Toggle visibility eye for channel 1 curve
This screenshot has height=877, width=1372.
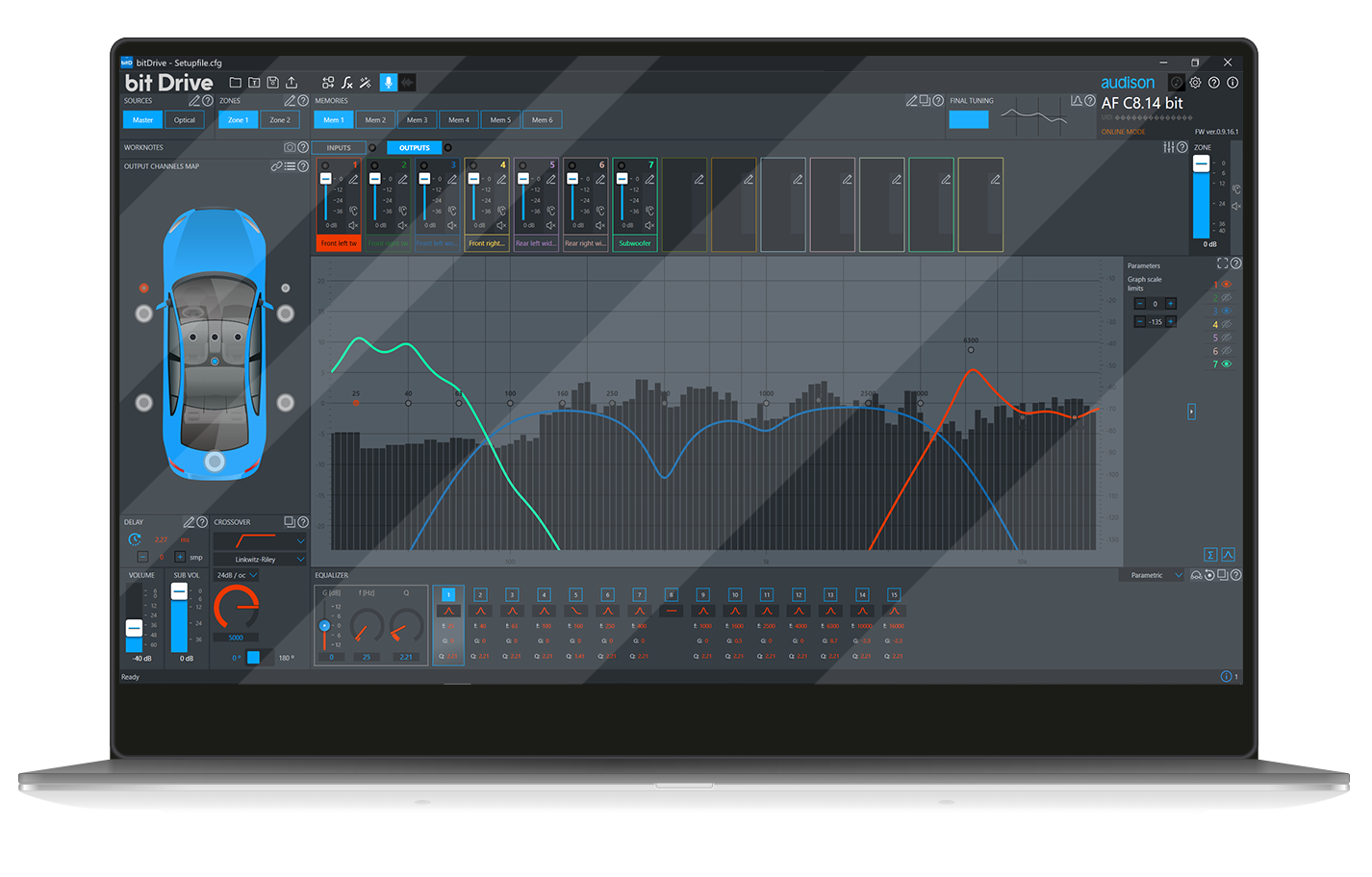(x=1226, y=285)
